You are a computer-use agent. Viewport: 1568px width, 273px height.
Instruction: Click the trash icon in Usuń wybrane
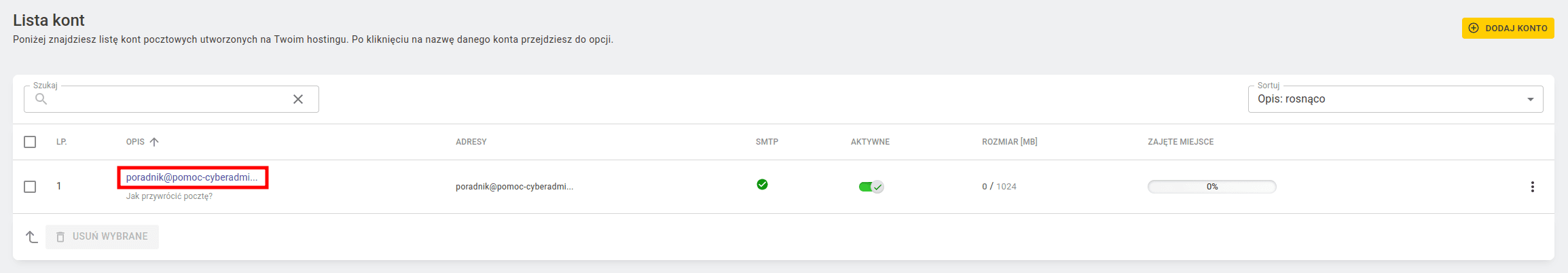tap(60, 236)
